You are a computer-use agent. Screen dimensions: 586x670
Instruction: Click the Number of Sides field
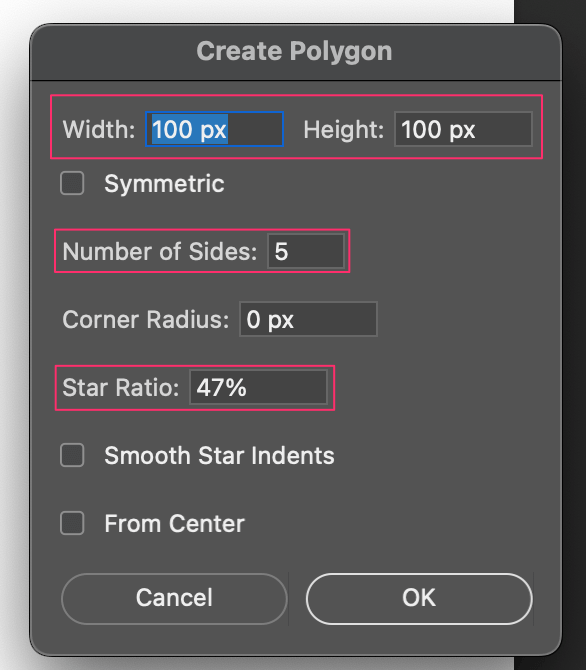click(x=306, y=251)
